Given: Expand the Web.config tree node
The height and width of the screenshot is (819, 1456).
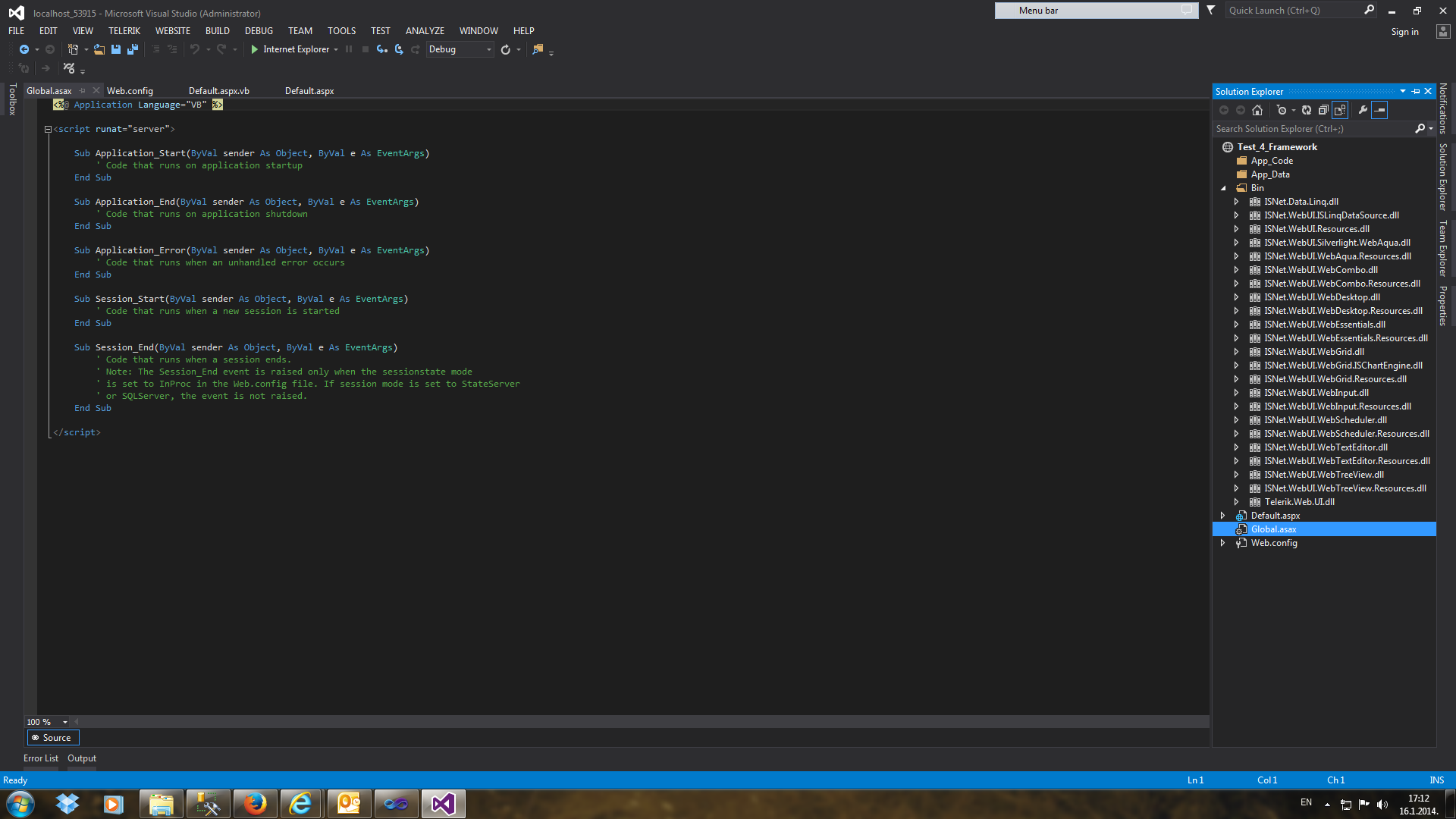Looking at the screenshot, I should point(1222,543).
